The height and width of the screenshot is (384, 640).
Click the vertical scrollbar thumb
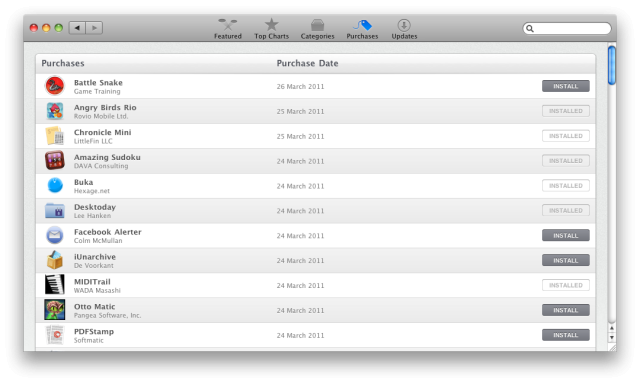(x=611, y=65)
